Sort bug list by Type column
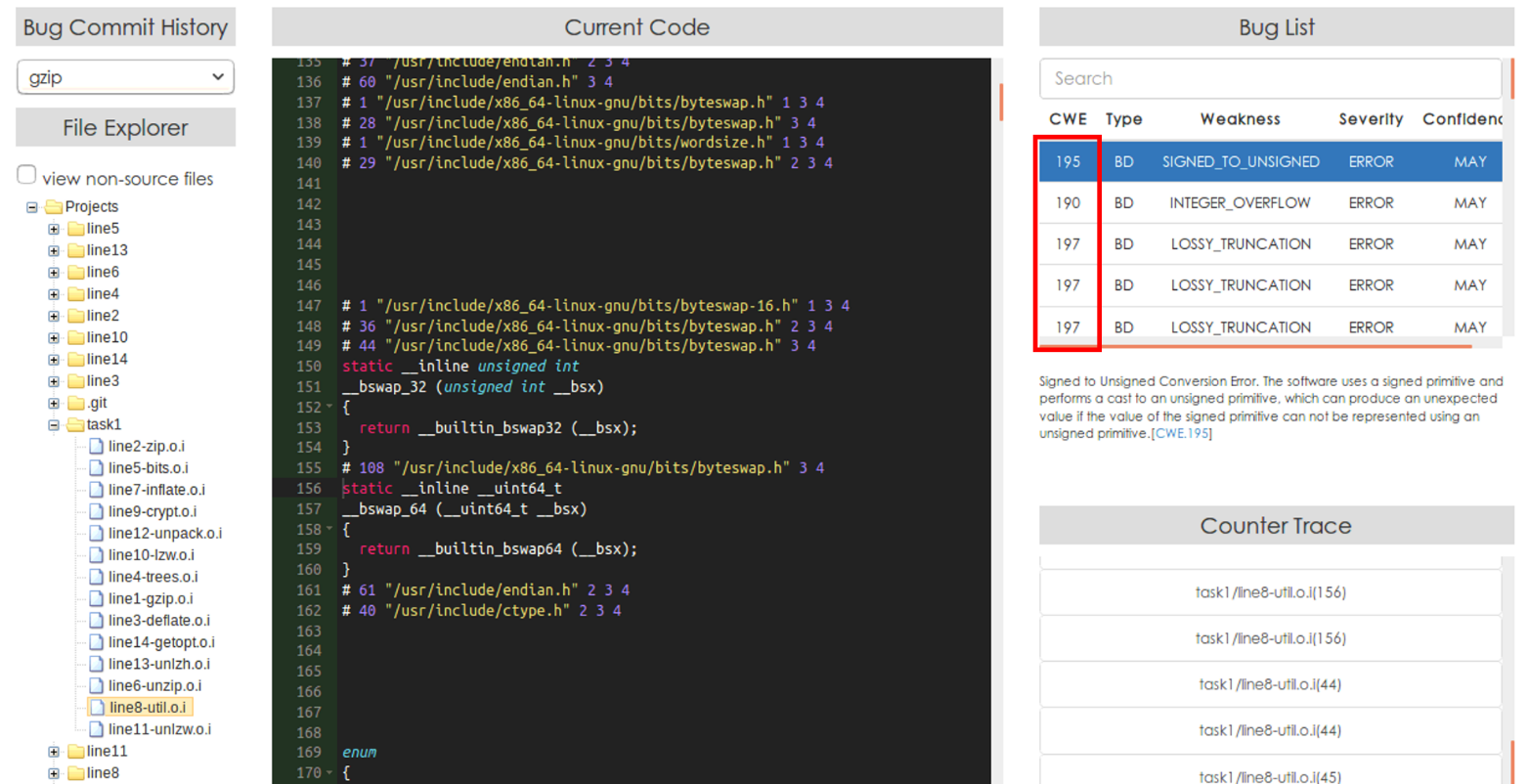The width and height of the screenshot is (1529, 784). click(1123, 119)
